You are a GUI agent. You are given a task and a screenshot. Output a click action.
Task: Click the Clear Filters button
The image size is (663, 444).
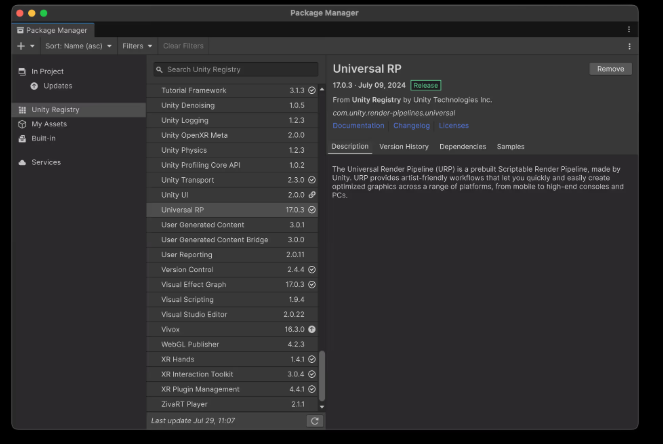pos(183,46)
